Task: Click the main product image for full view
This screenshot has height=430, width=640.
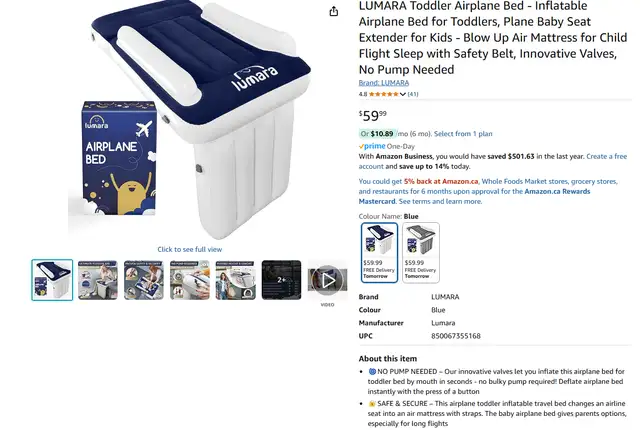Action: [190, 120]
